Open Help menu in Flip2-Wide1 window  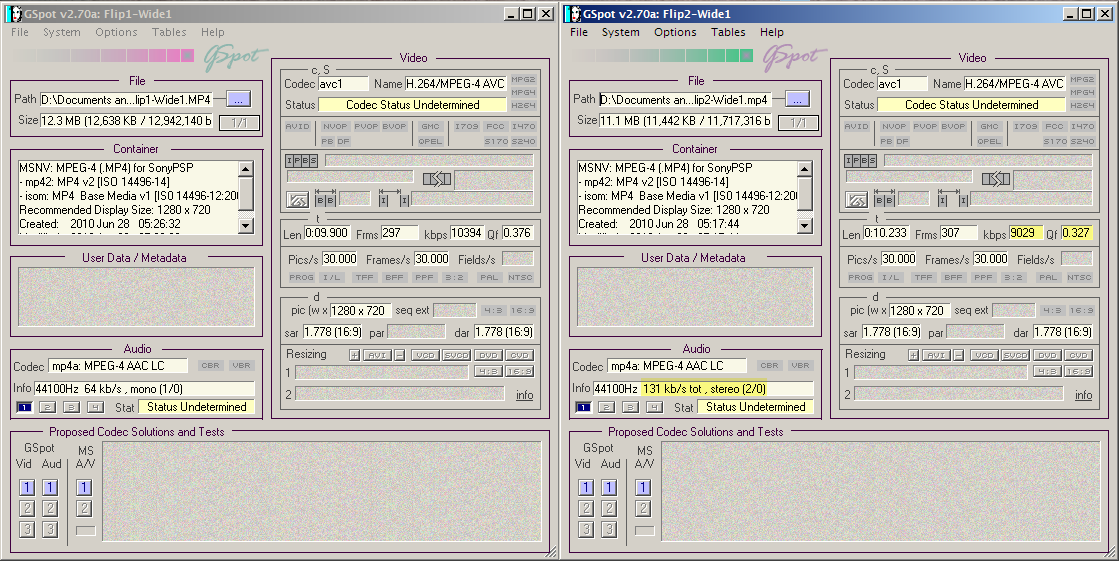tap(771, 32)
